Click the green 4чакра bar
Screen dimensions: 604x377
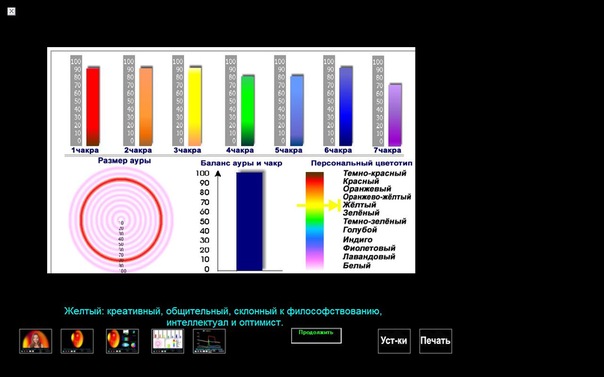tap(248, 110)
